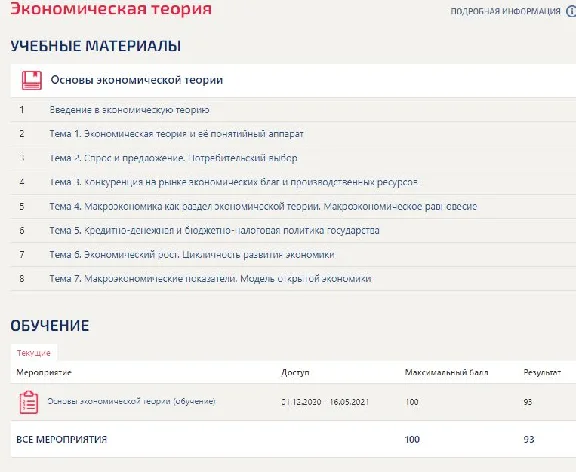Open Тема 7. Макроэкономические показатели
Viewport: 576px width, 472px height.
(x=210, y=279)
